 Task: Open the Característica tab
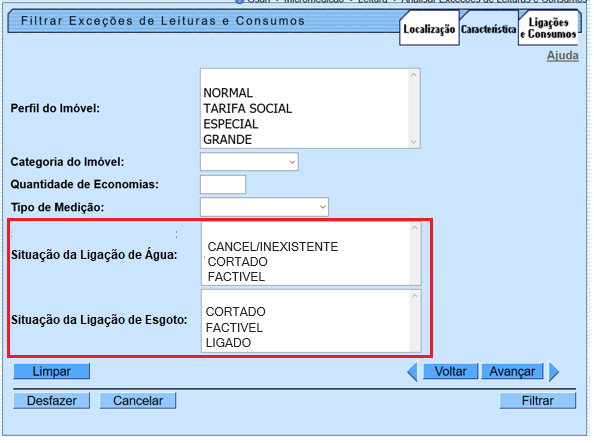(x=489, y=29)
